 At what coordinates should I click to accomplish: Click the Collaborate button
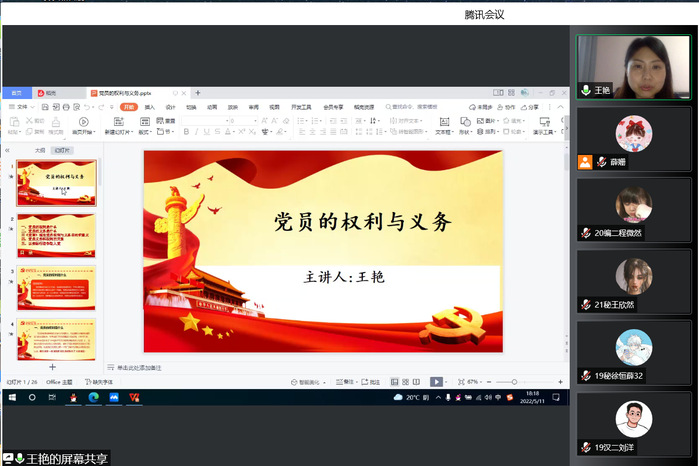506,107
